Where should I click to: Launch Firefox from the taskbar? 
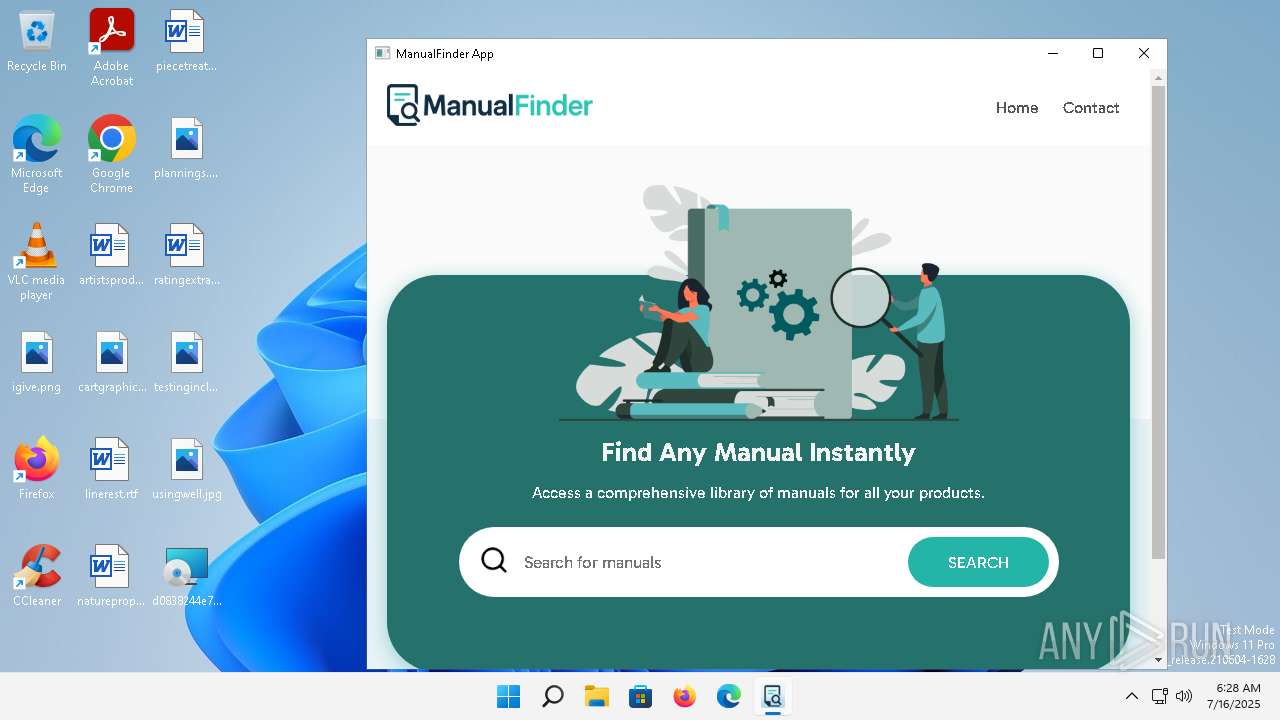click(684, 696)
